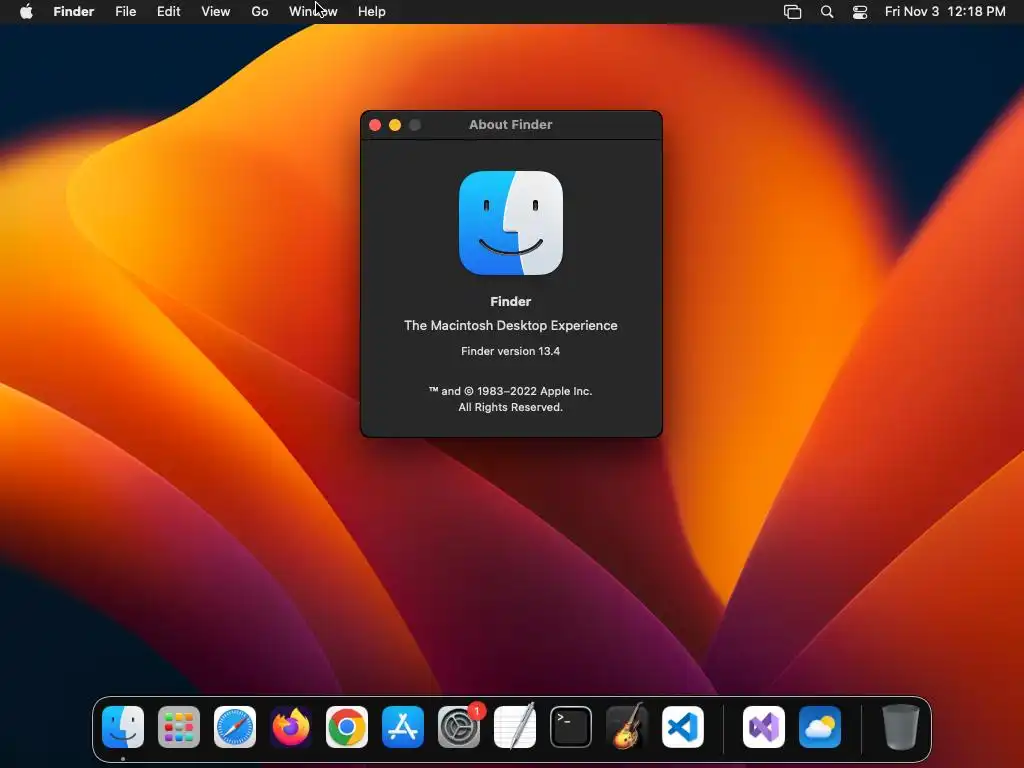Click 'The Macintosh Desktop Experience' text

click(x=511, y=325)
